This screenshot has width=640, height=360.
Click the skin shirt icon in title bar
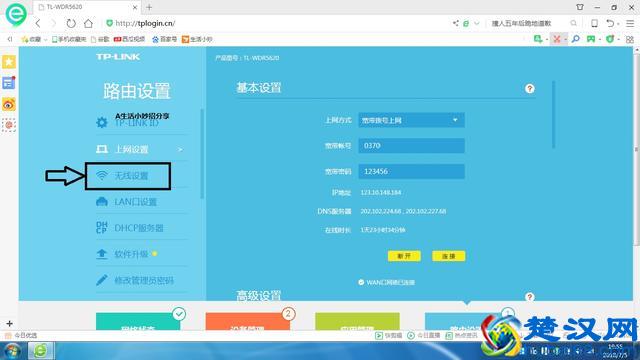point(580,7)
